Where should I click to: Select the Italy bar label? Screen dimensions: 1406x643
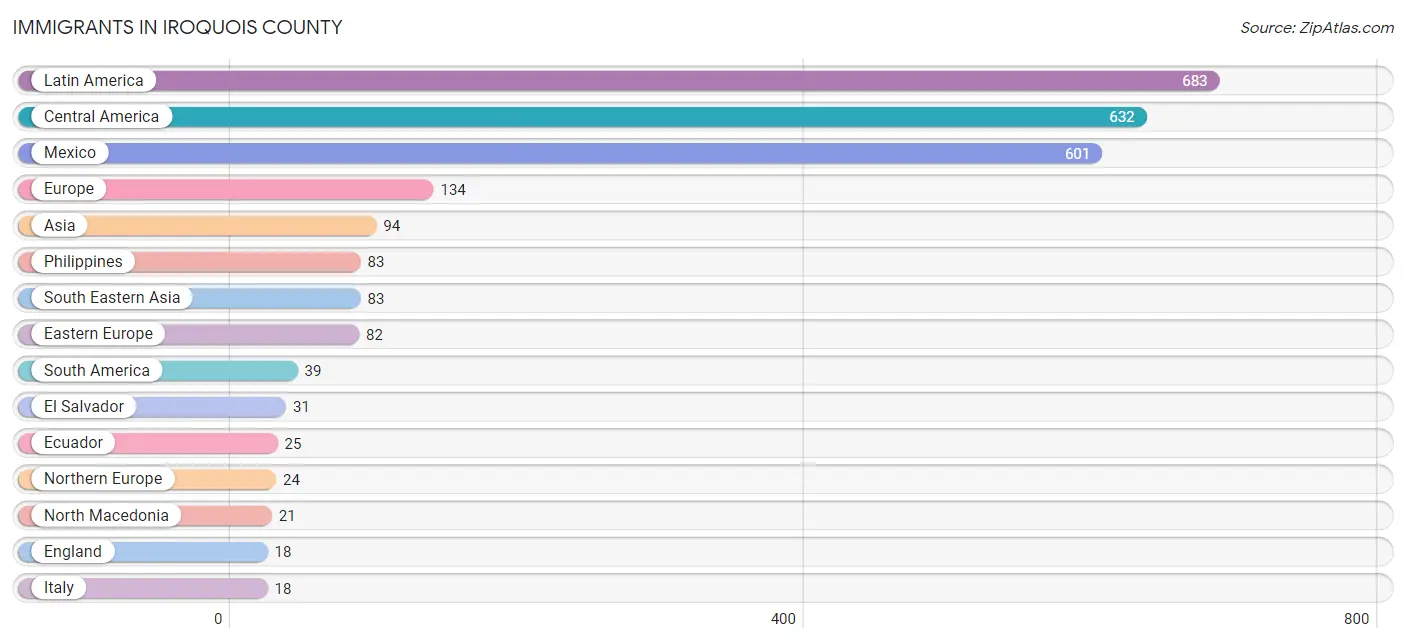[59, 587]
